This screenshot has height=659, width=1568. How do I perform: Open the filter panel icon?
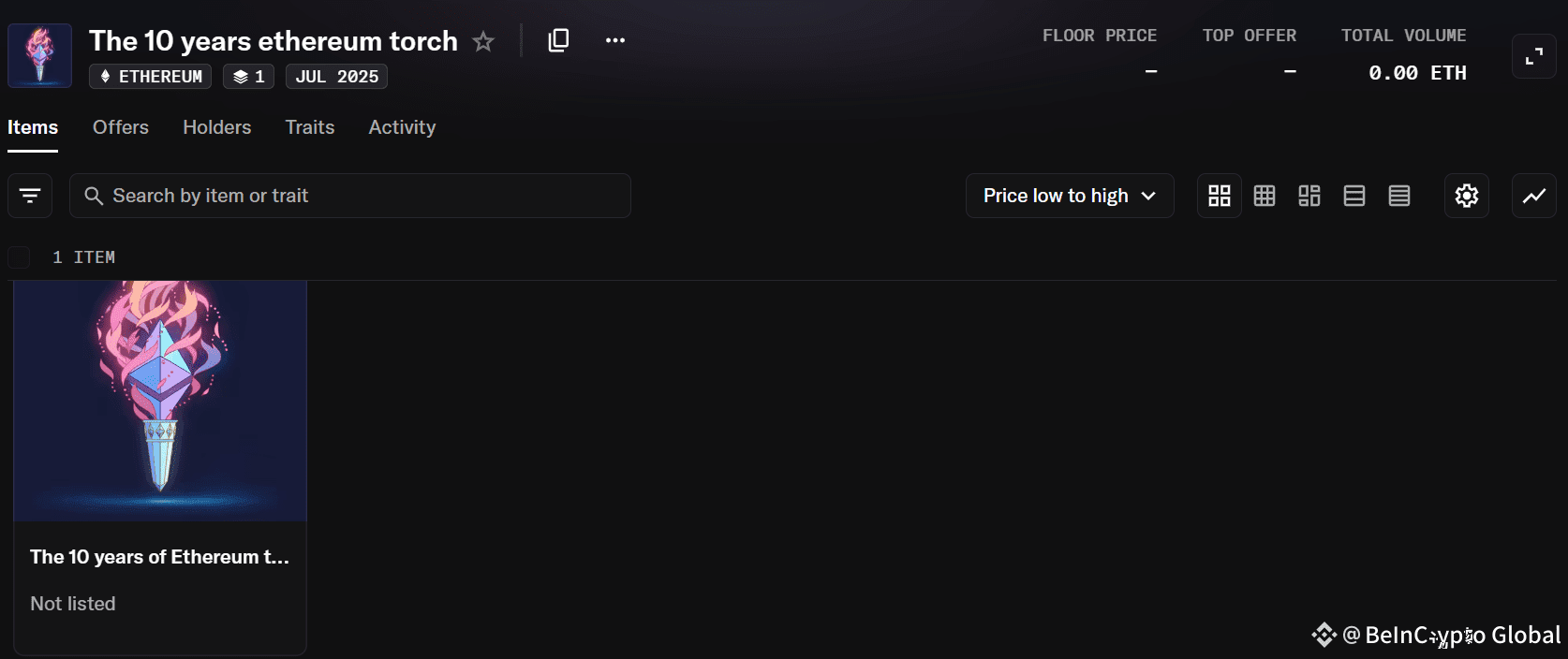point(30,196)
